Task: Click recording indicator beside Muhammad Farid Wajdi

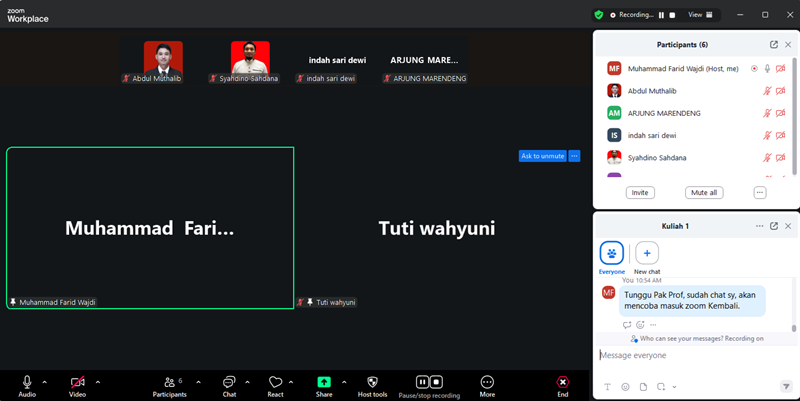Action: pyautogui.click(x=754, y=68)
